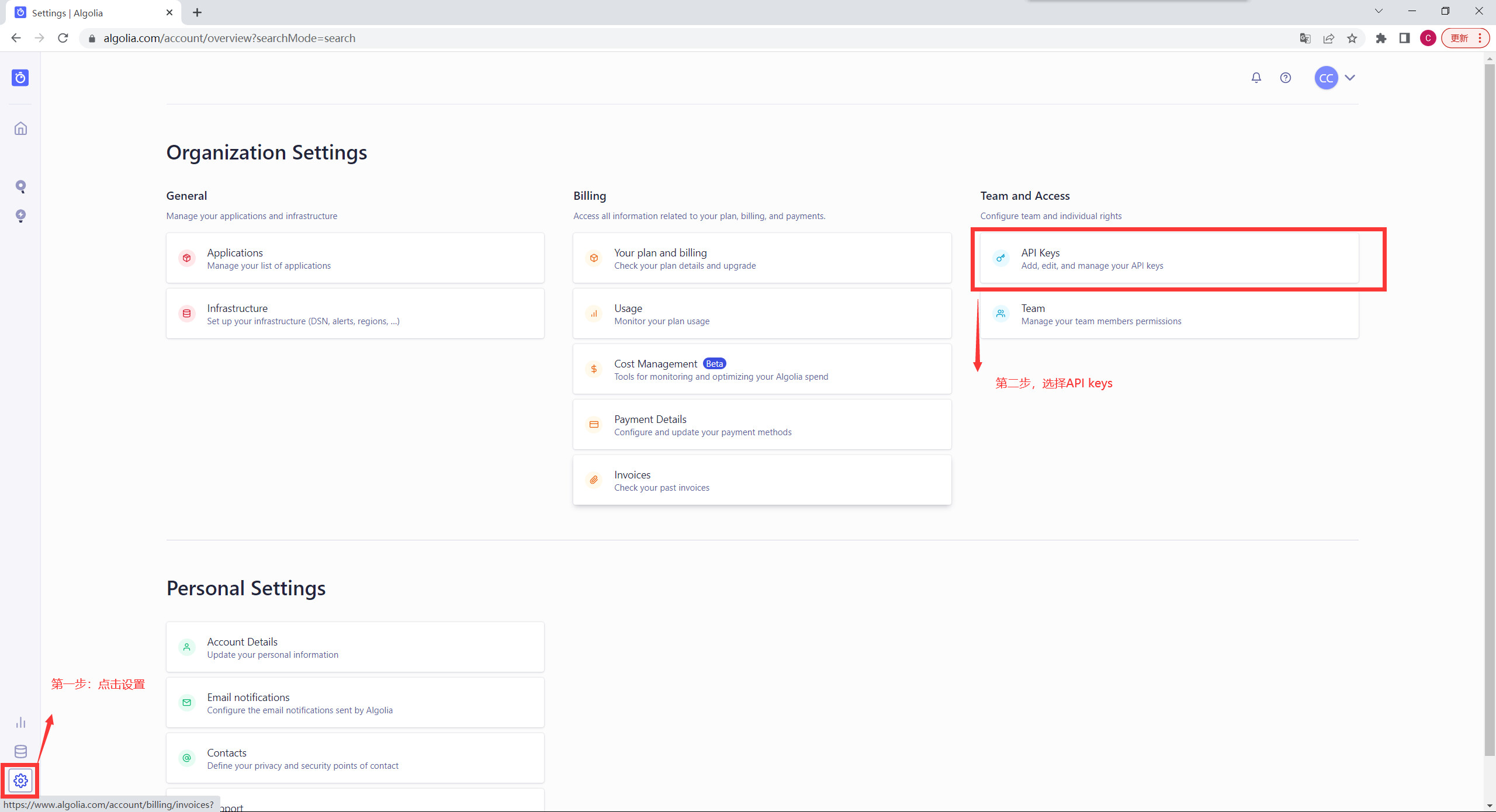The width and height of the screenshot is (1496, 812).
Task: Open the analytics bar-chart sidebar icon
Action: (20, 723)
